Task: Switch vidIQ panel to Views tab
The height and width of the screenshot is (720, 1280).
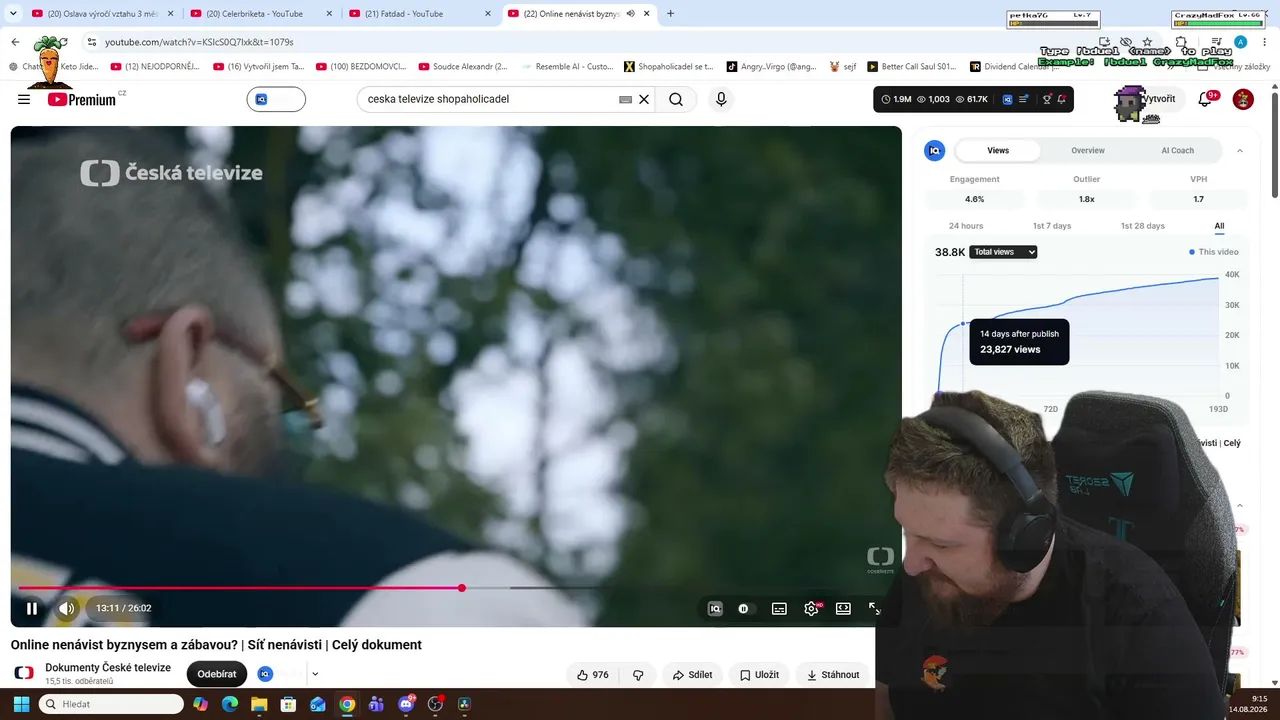Action: click(x=998, y=150)
